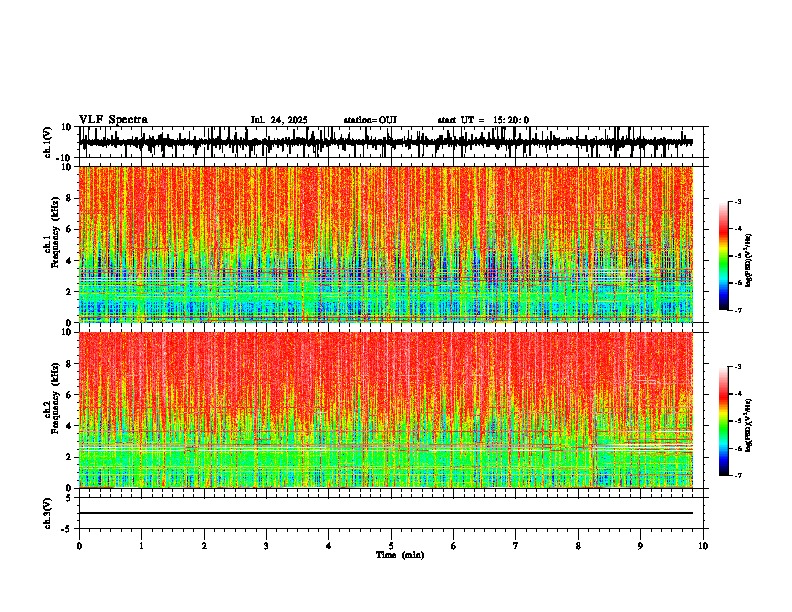The height and width of the screenshot is (612, 792).
Task: Click time axis tick label "7"
Action: pos(516,546)
